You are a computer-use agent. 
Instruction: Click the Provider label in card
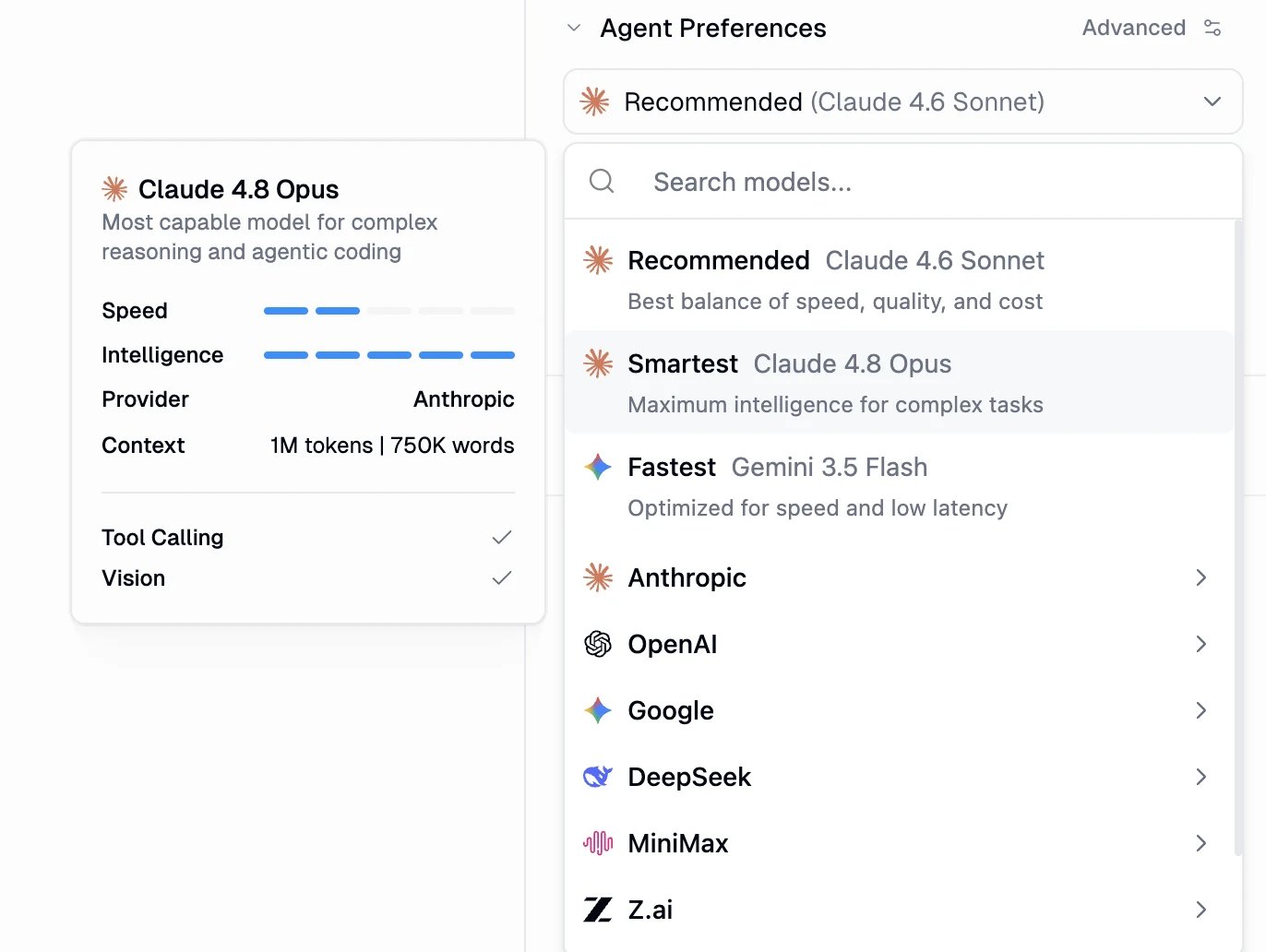[145, 399]
